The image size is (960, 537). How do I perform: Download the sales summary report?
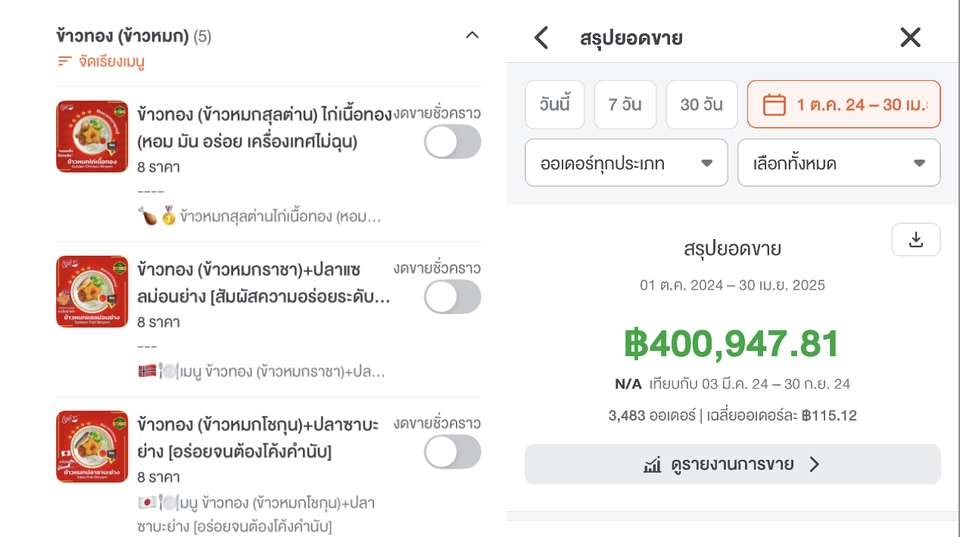916,239
